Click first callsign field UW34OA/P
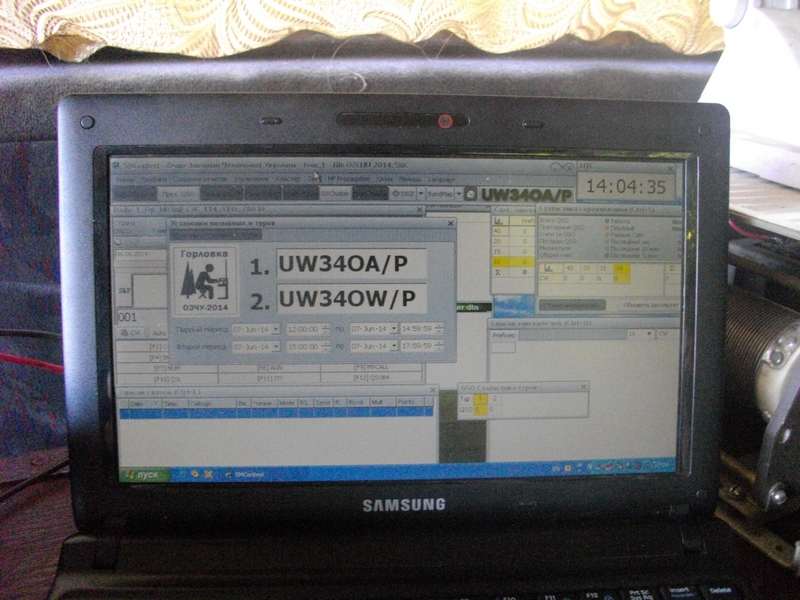The width and height of the screenshot is (800, 600). tap(351, 264)
